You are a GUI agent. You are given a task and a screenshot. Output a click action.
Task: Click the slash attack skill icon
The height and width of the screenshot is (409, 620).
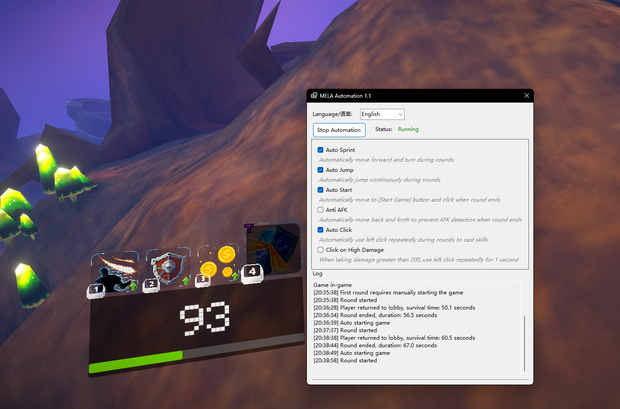(115, 272)
